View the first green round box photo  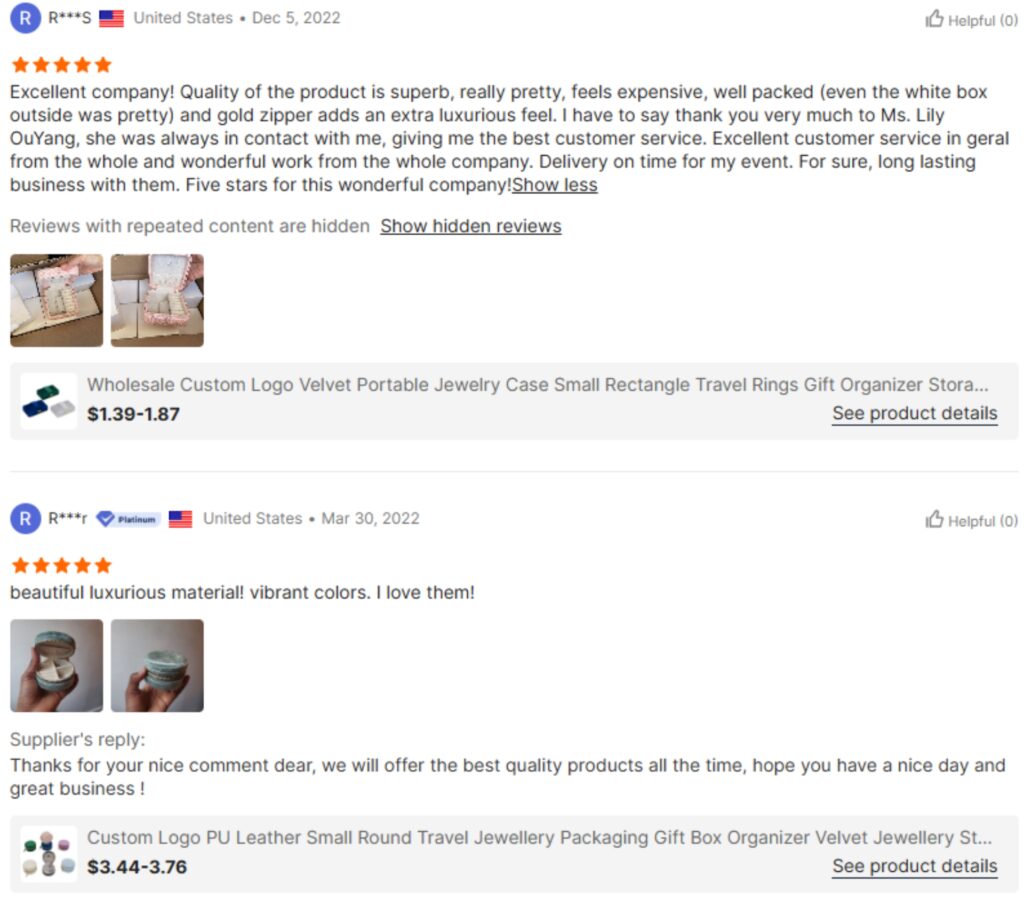click(57, 664)
